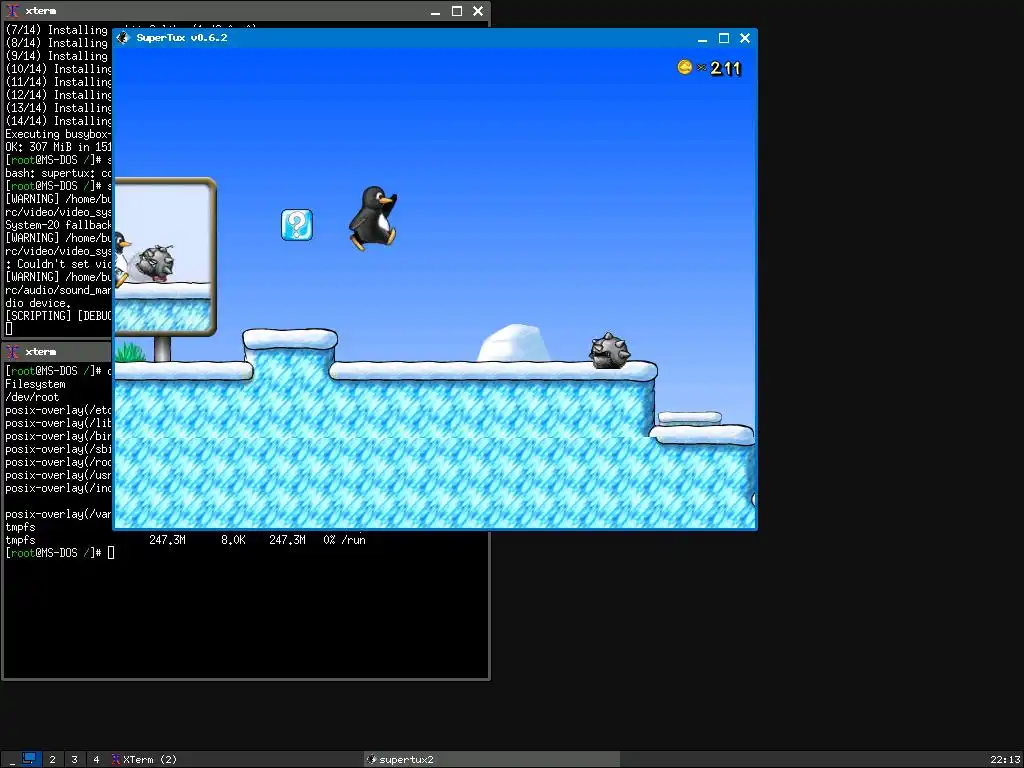Click the white iceberg in the game background

pyautogui.click(x=515, y=344)
